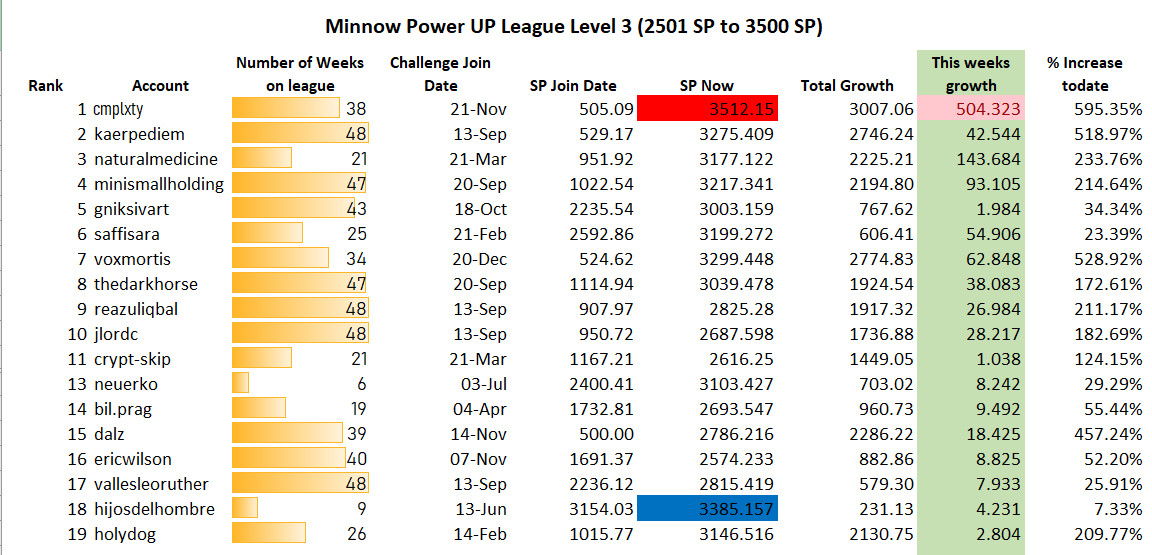Select SP Join Date value 2592.86
The height and width of the screenshot is (555, 1152).
click(602, 234)
